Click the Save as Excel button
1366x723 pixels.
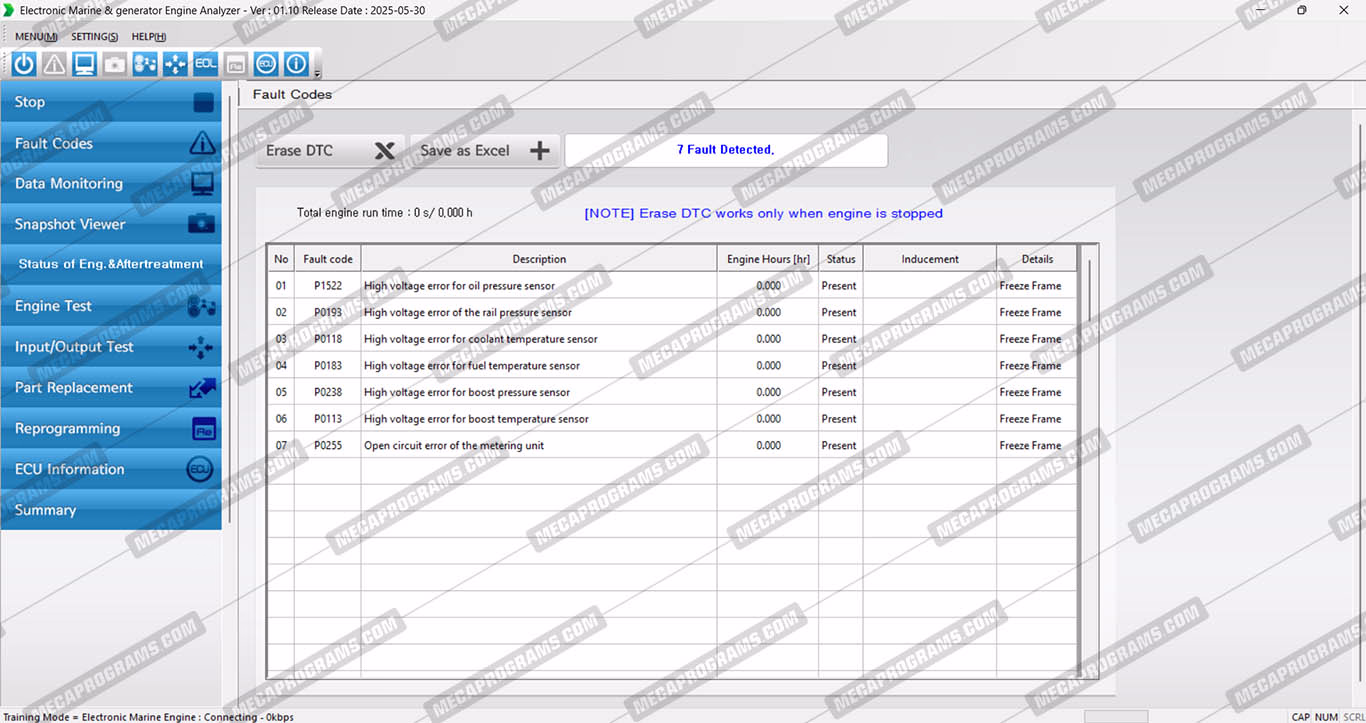tap(484, 151)
